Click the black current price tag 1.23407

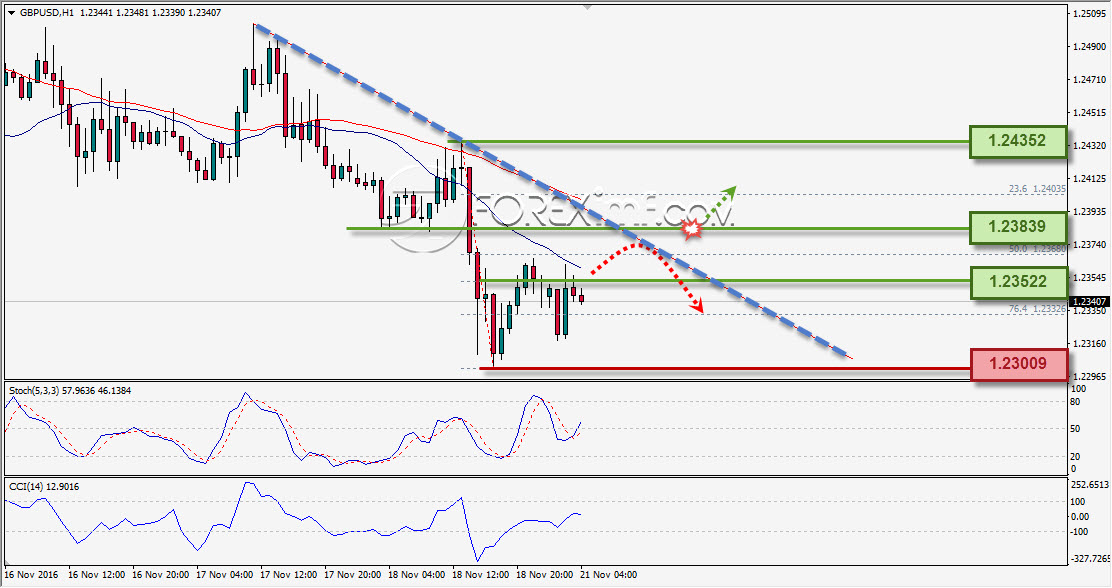(1089, 301)
